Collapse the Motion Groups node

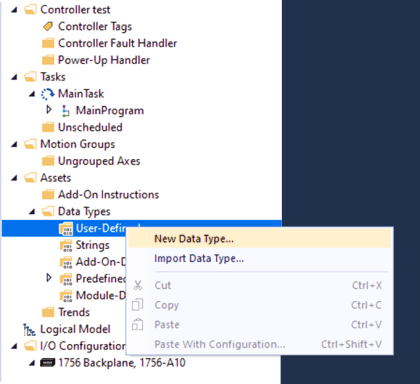14,145
